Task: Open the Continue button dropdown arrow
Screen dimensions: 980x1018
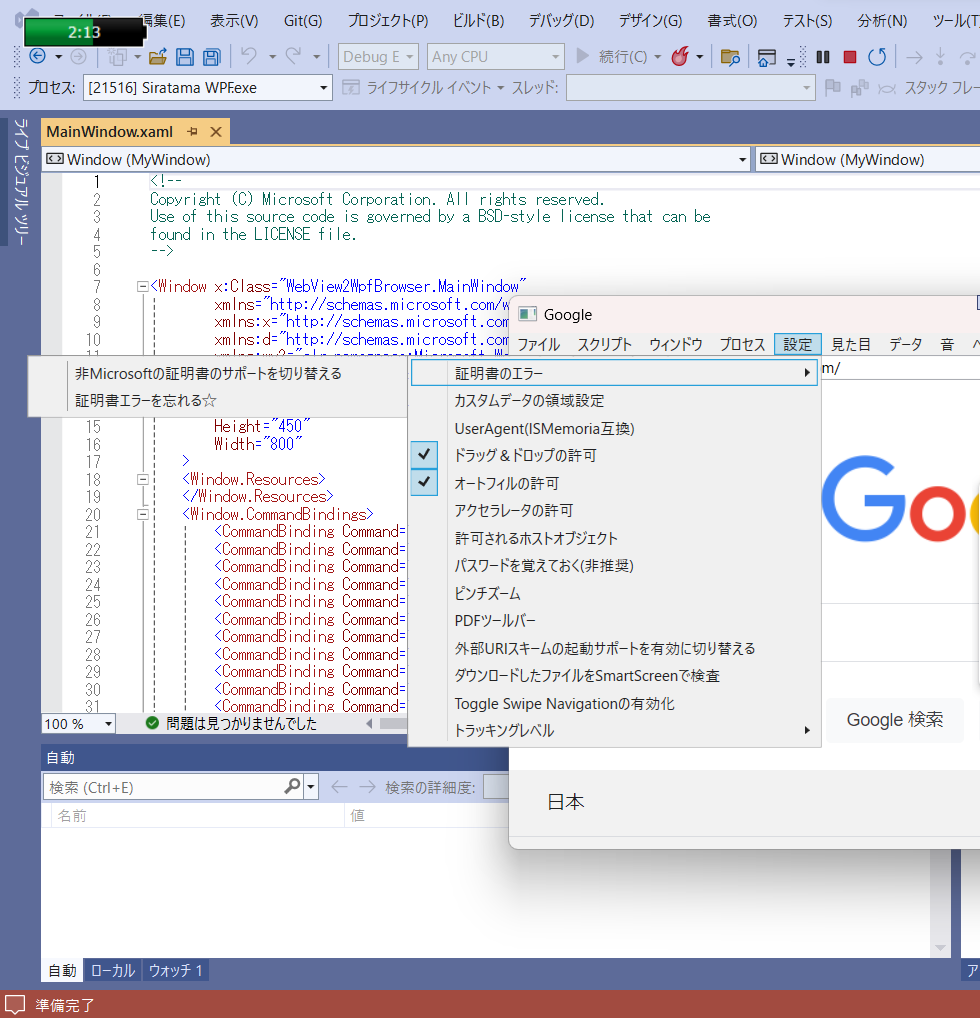Action: pyautogui.click(x=658, y=57)
